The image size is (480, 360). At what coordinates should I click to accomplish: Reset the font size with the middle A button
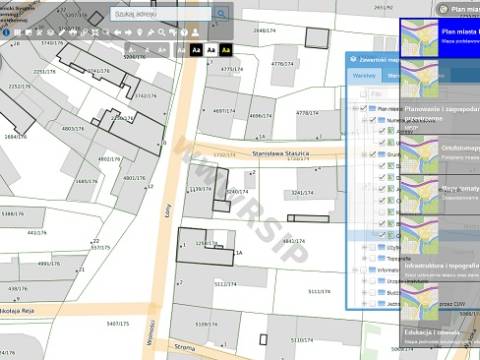tap(147, 50)
